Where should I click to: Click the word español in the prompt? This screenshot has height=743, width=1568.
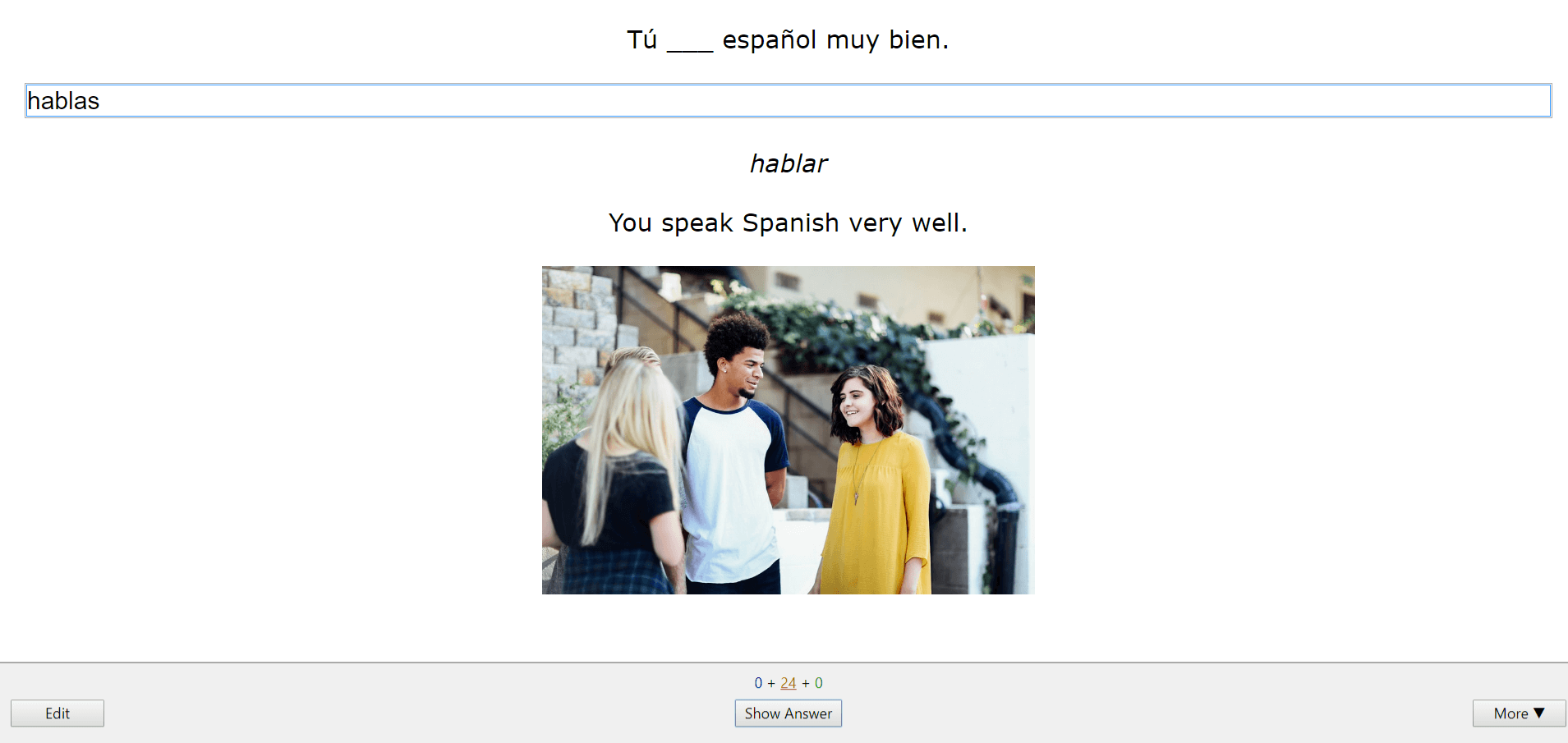coord(769,39)
